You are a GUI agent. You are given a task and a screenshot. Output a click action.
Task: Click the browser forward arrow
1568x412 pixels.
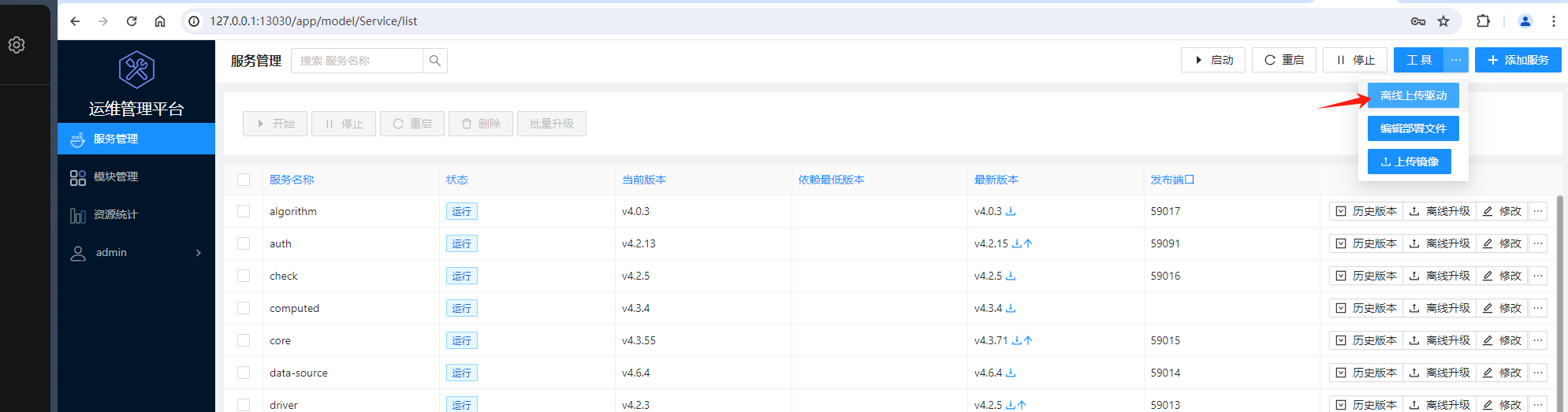(x=103, y=21)
